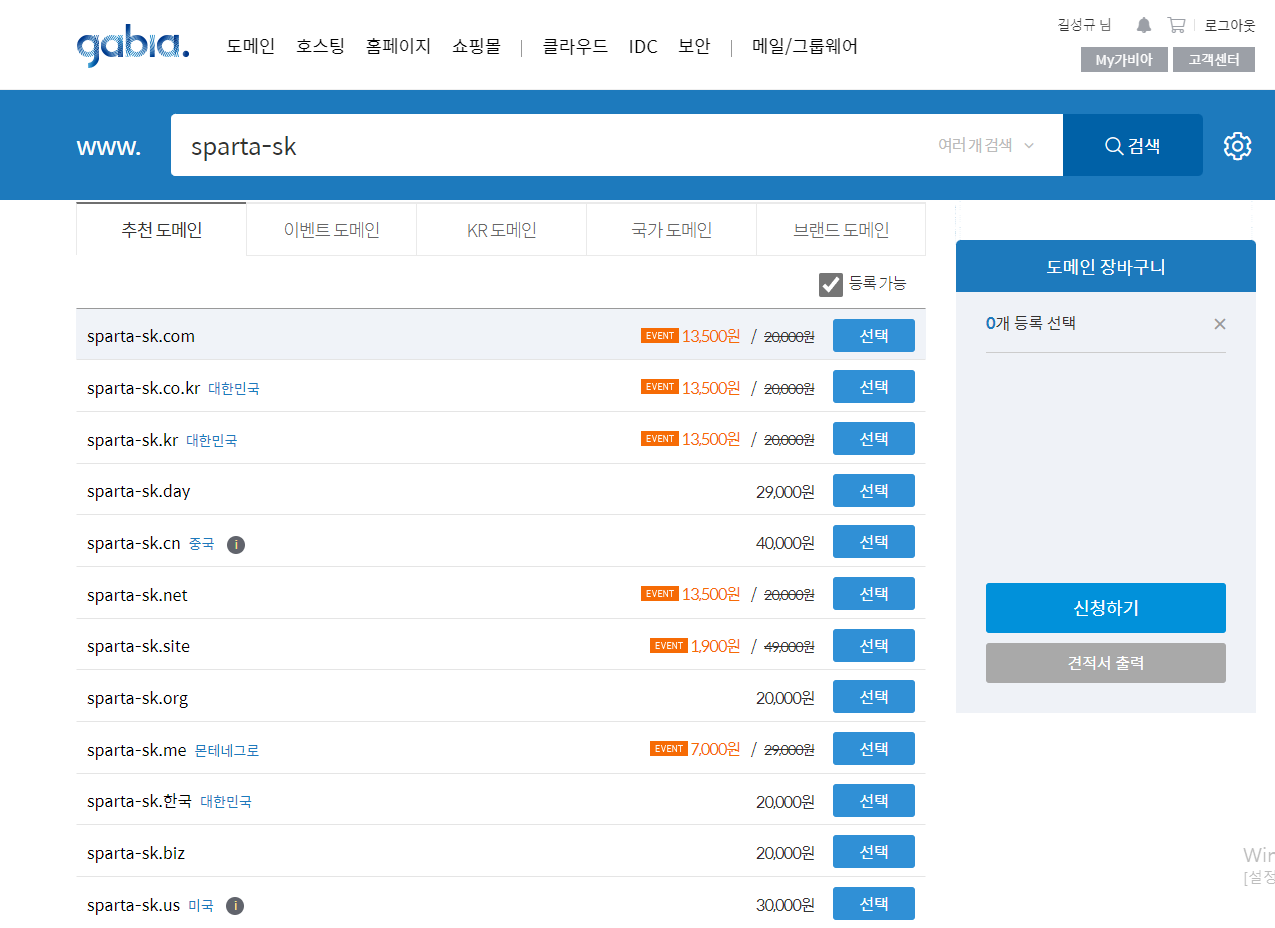Click the EVENT badge on sparta-sk.site row

669,646
